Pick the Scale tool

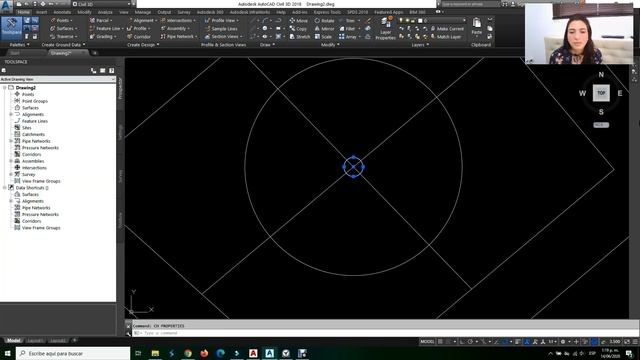(323, 37)
